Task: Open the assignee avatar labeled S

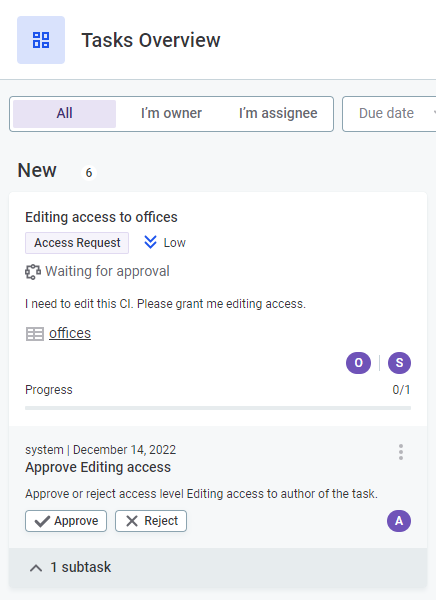Action: point(399,362)
